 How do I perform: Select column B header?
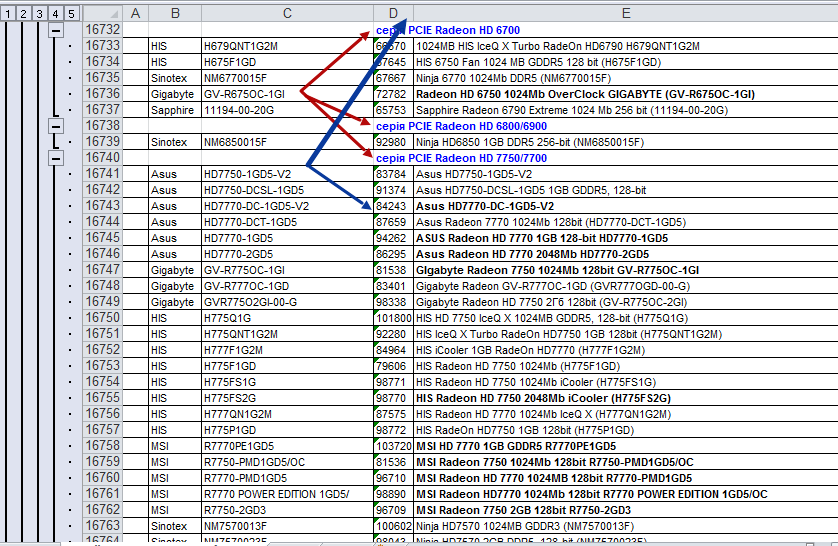[x=175, y=13]
